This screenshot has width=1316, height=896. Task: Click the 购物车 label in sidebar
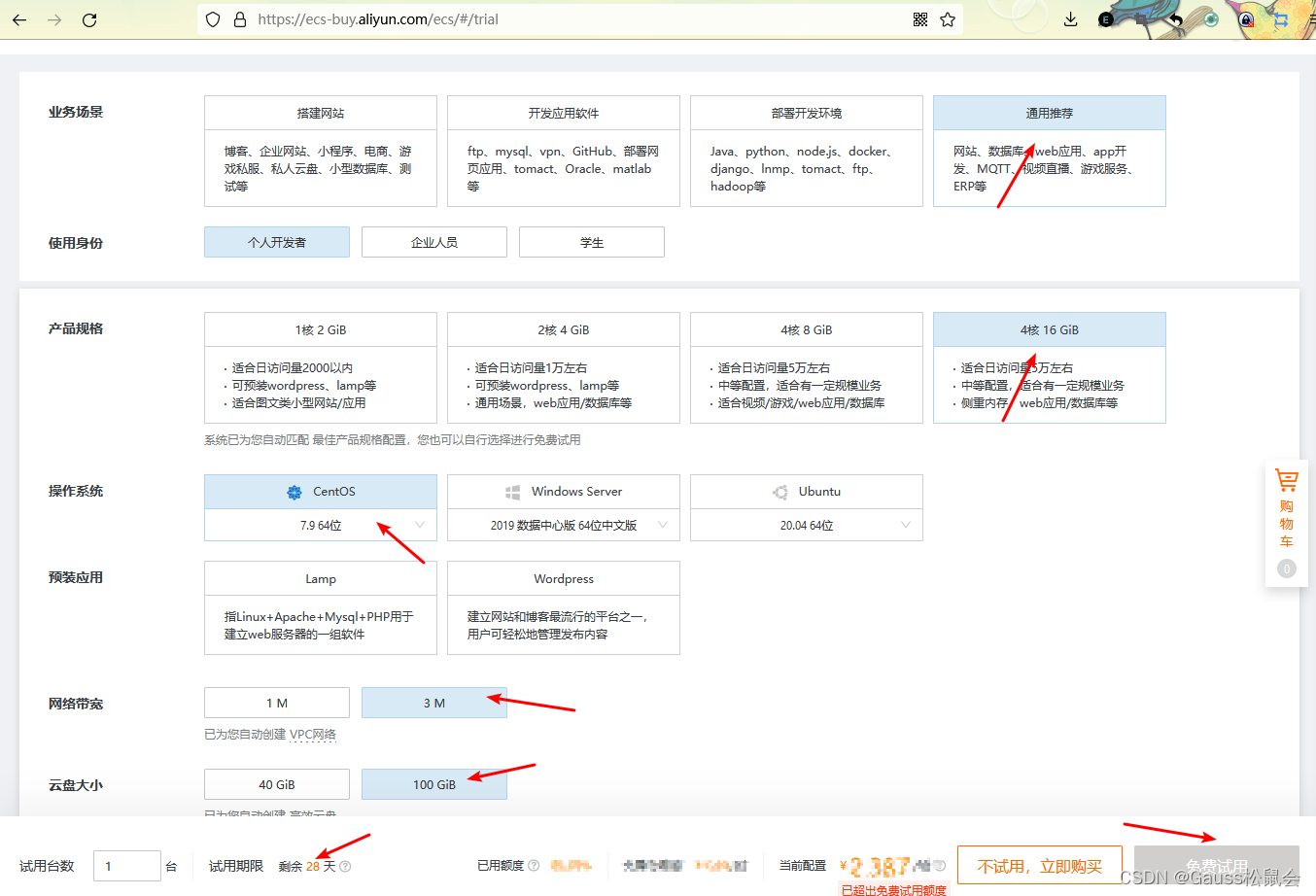pos(1287,524)
